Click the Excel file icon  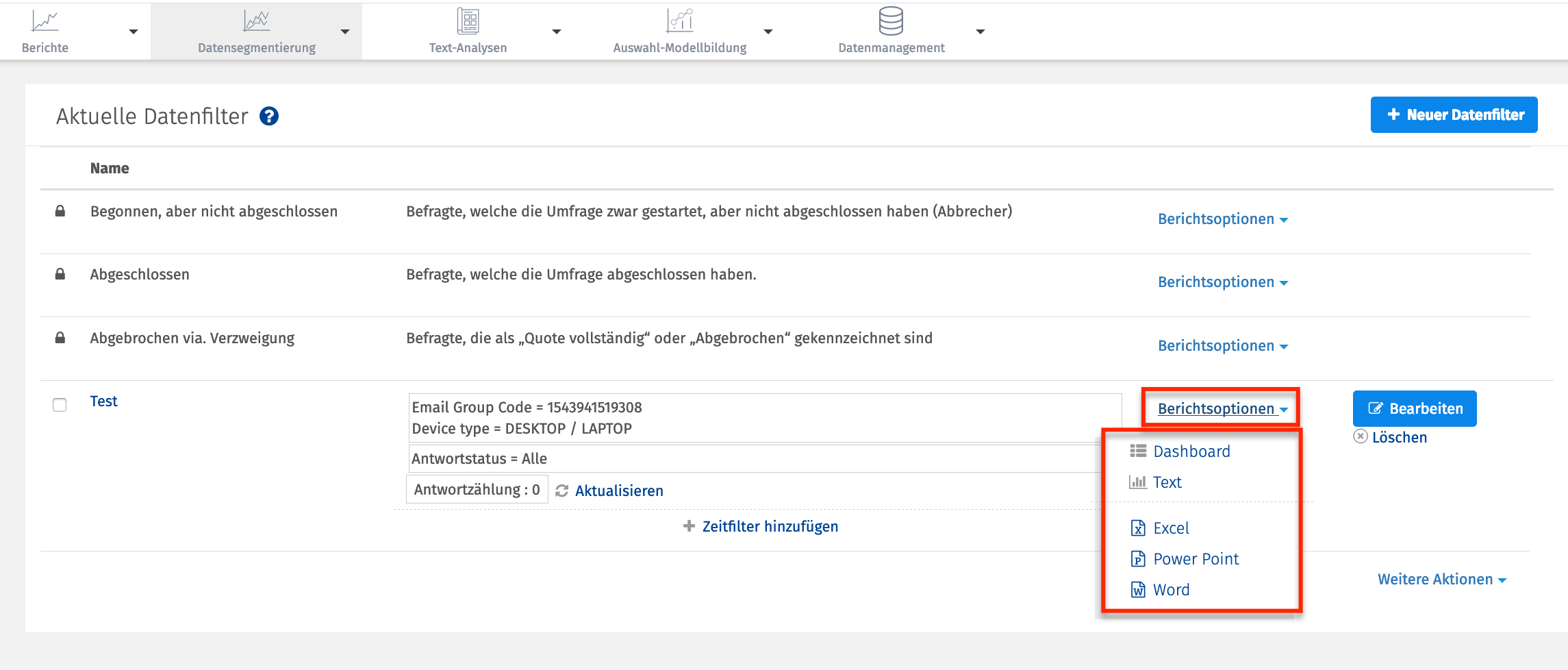(1138, 528)
